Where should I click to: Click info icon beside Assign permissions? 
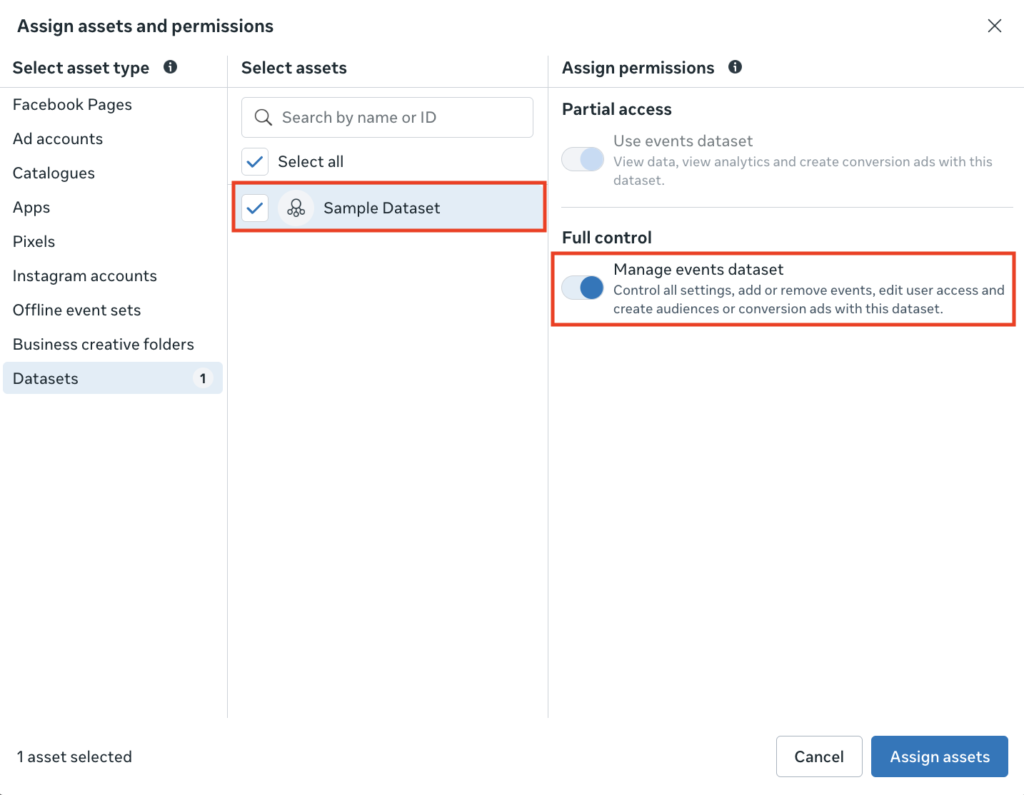pos(735,67)
